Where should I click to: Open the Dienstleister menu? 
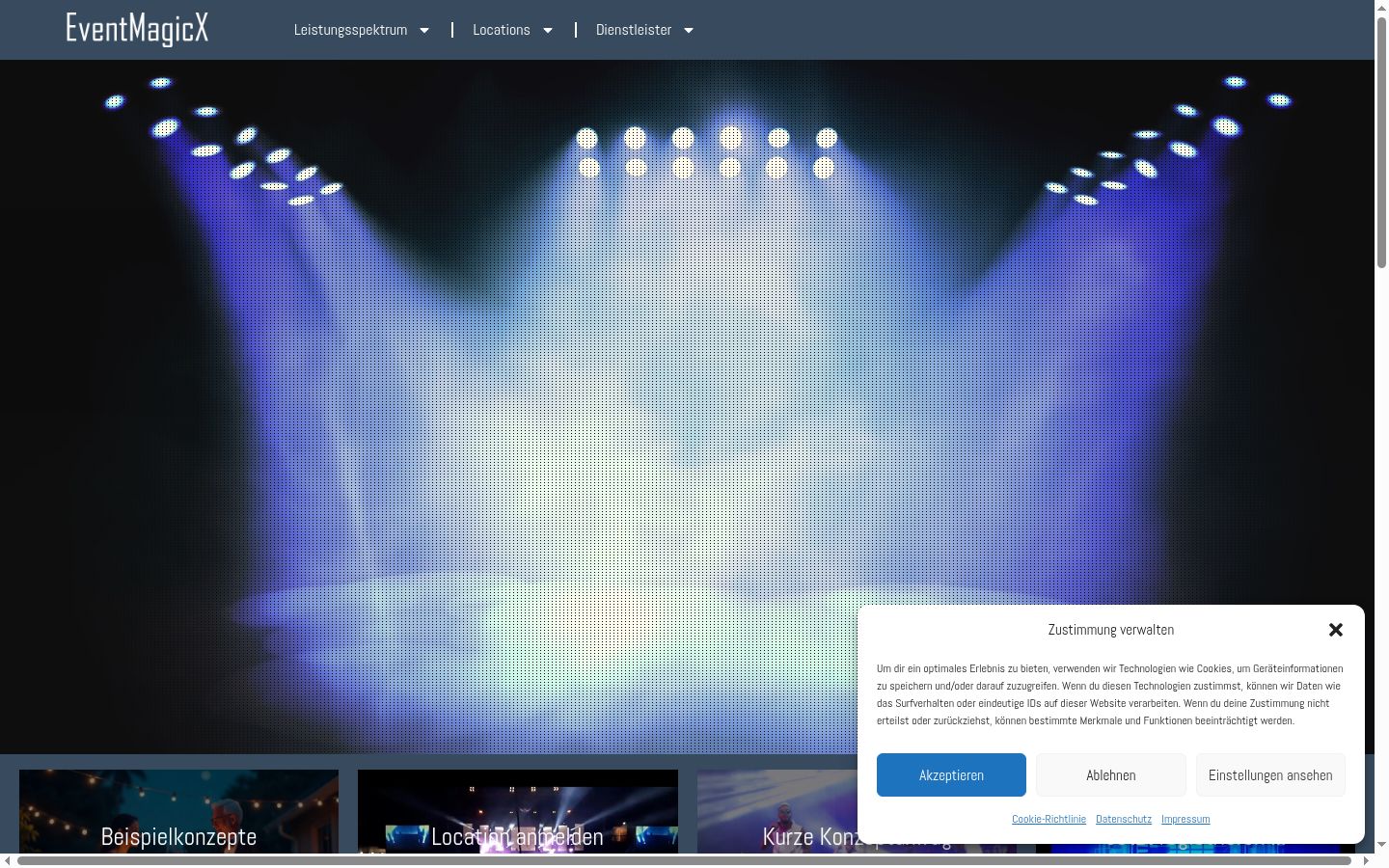[634, 30]
